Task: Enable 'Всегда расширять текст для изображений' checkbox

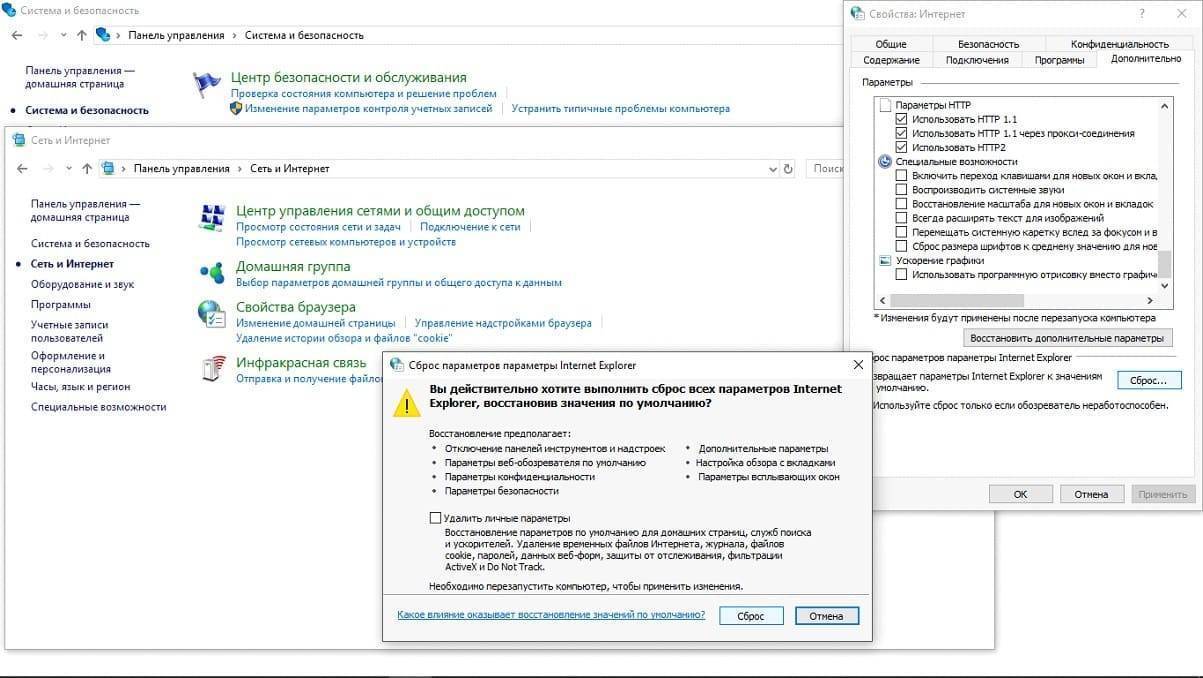Action: pos(901,217)
